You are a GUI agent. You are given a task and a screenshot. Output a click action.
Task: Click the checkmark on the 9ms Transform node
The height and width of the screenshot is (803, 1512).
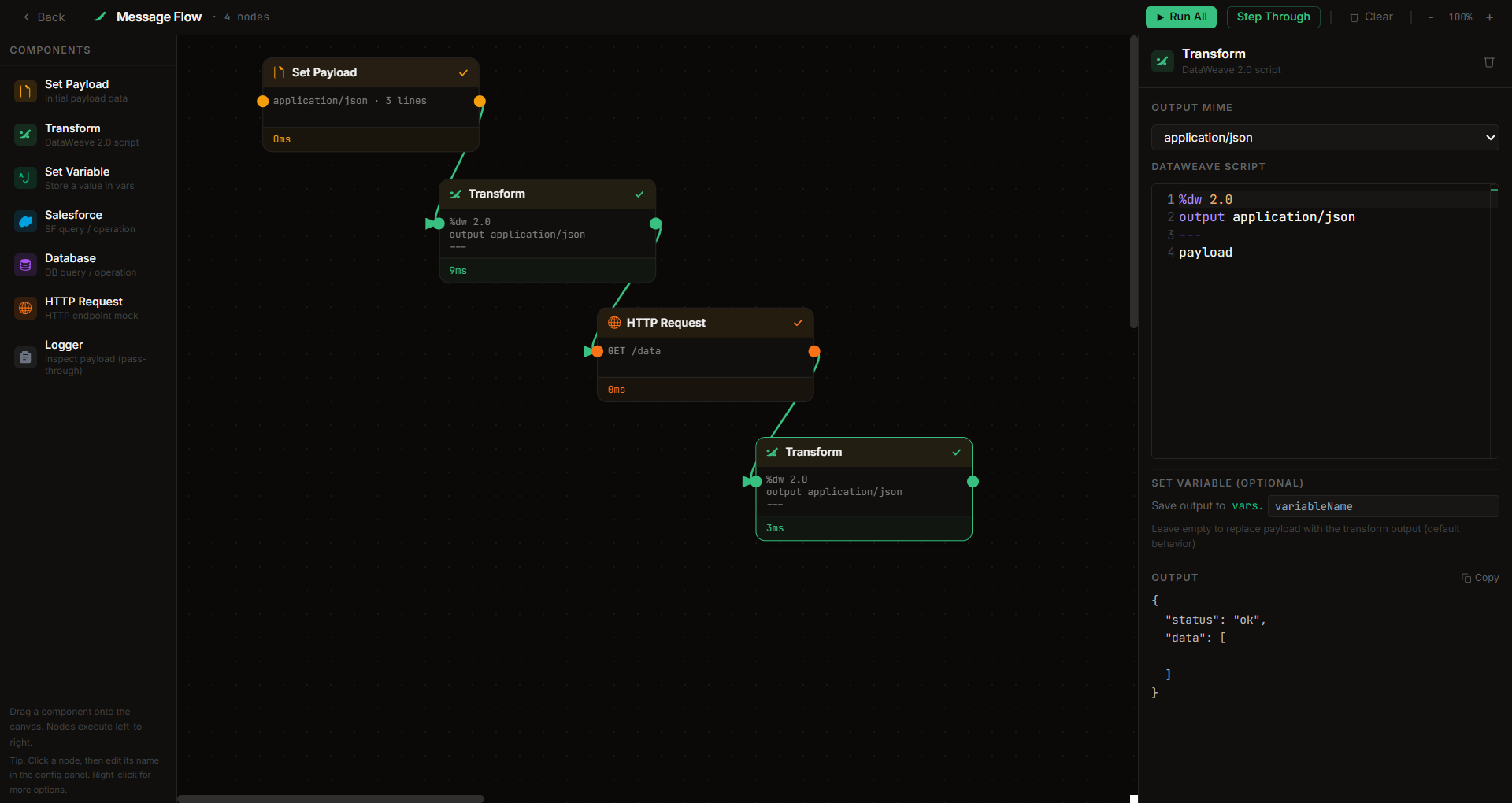pos(639,194)
